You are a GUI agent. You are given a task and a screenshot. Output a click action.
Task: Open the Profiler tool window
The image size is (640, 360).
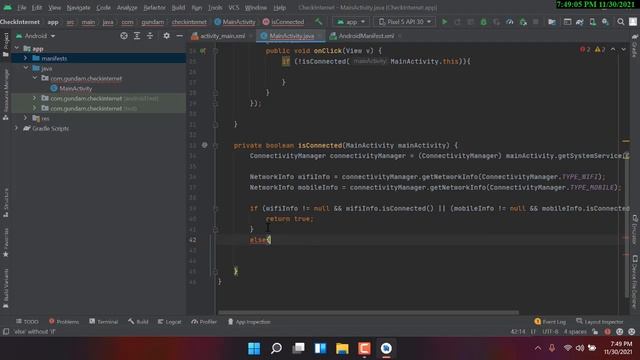click(x=204, y=322)
